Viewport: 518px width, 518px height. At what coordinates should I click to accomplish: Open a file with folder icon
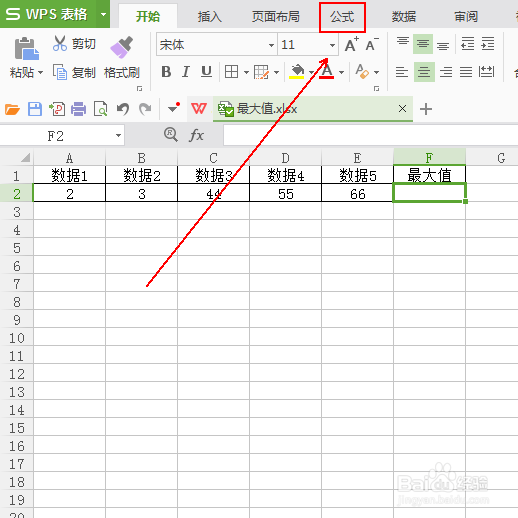coord(12,109)
